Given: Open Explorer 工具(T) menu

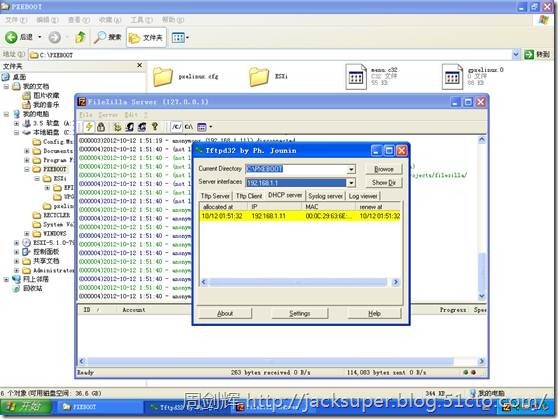Looking at the screenshot, I should (141, 20).
